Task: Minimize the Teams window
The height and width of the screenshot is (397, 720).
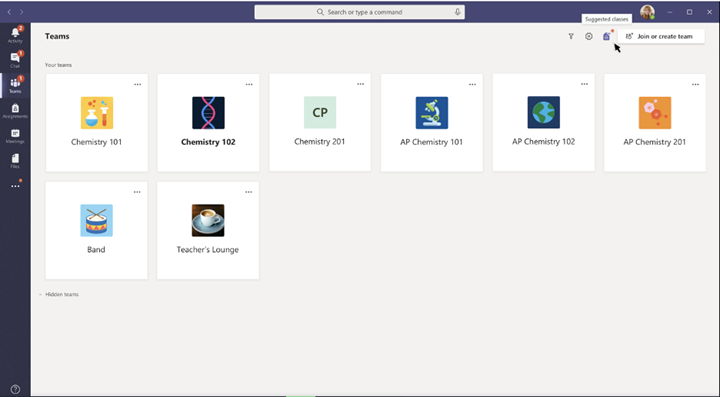Action: (670, 12)
